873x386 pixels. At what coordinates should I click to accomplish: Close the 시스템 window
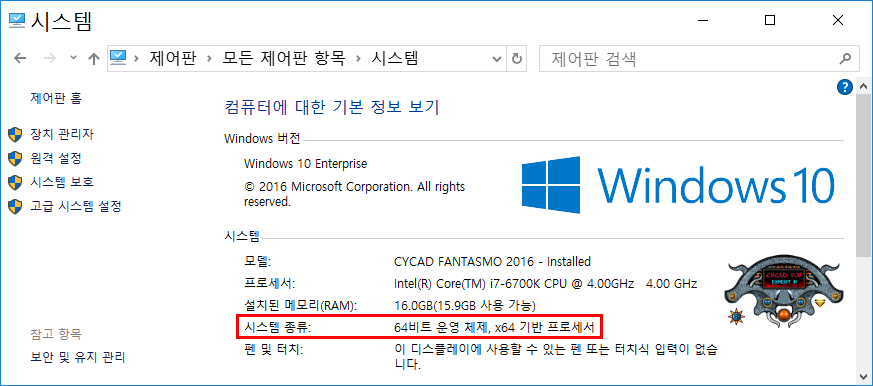click(x=837, y=21)
